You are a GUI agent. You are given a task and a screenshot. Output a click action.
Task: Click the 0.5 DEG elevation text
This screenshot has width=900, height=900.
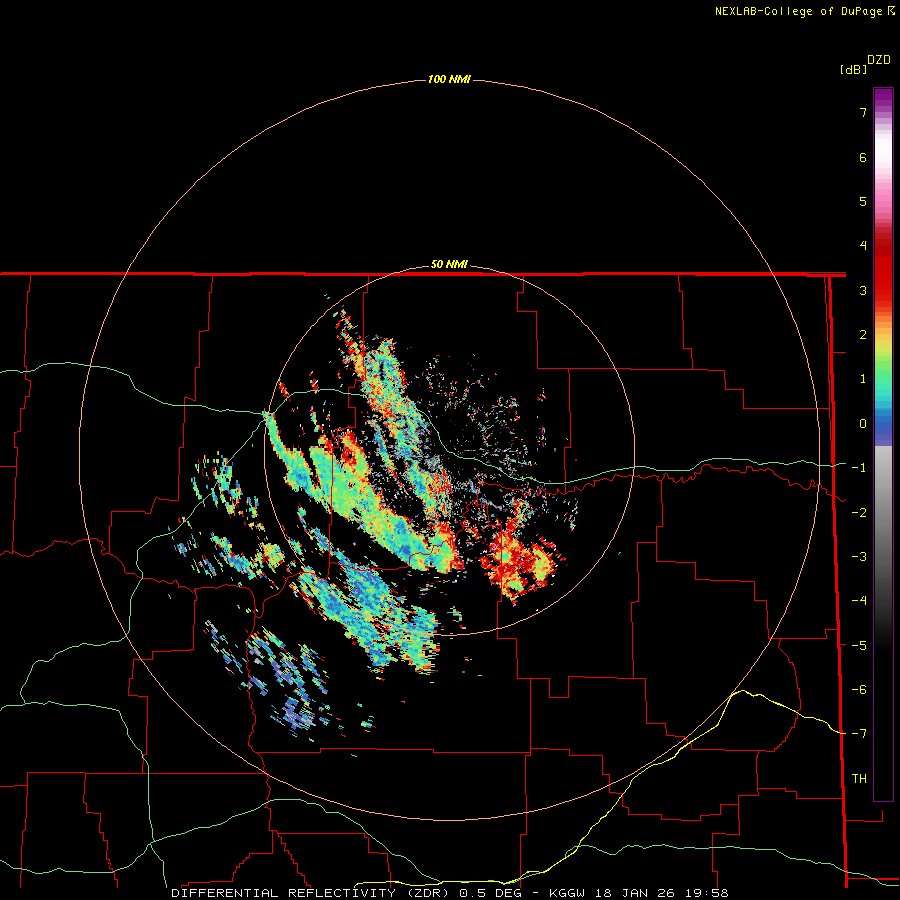(x=490, y=893)
